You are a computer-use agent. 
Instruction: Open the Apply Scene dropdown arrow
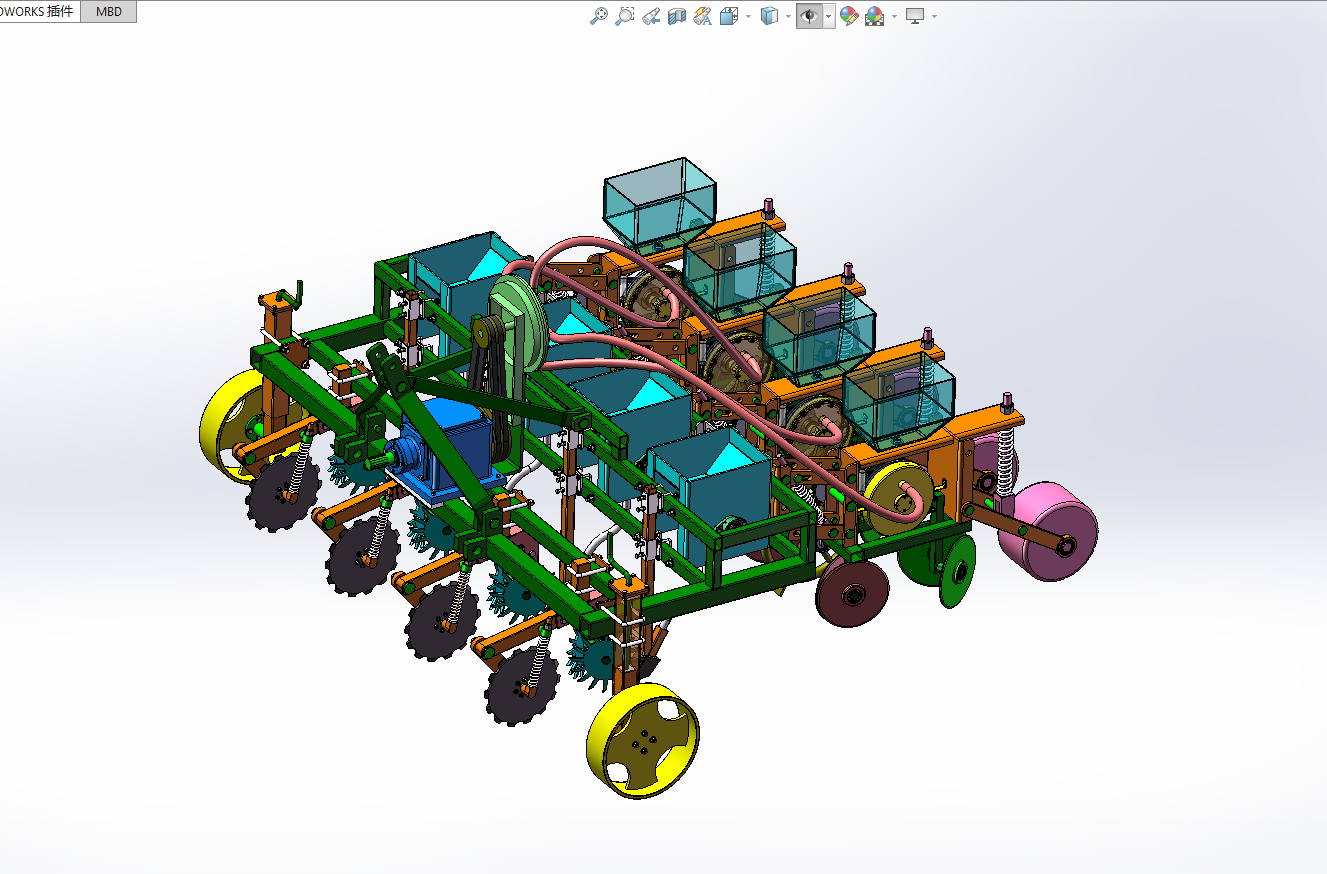[x=894, y=16]
